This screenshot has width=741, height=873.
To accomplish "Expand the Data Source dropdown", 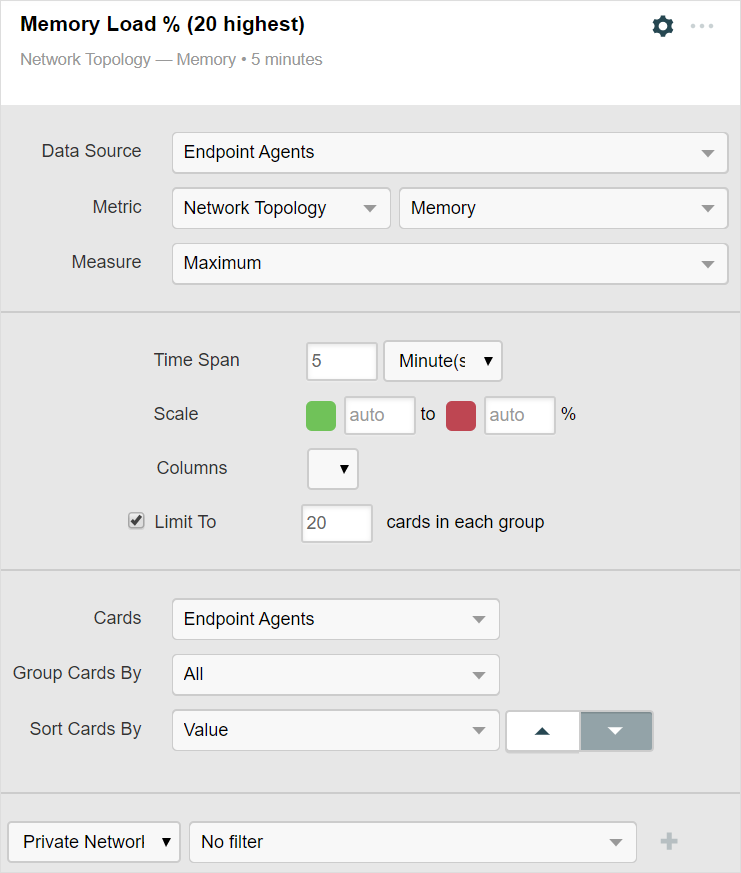I will click(x=449, y=153).
